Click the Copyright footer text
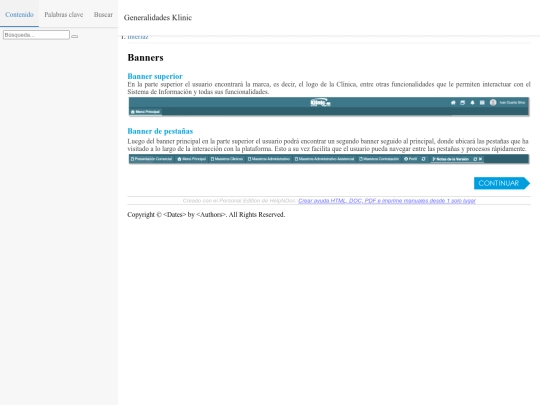The image size is (540, 405). [206, 215]
